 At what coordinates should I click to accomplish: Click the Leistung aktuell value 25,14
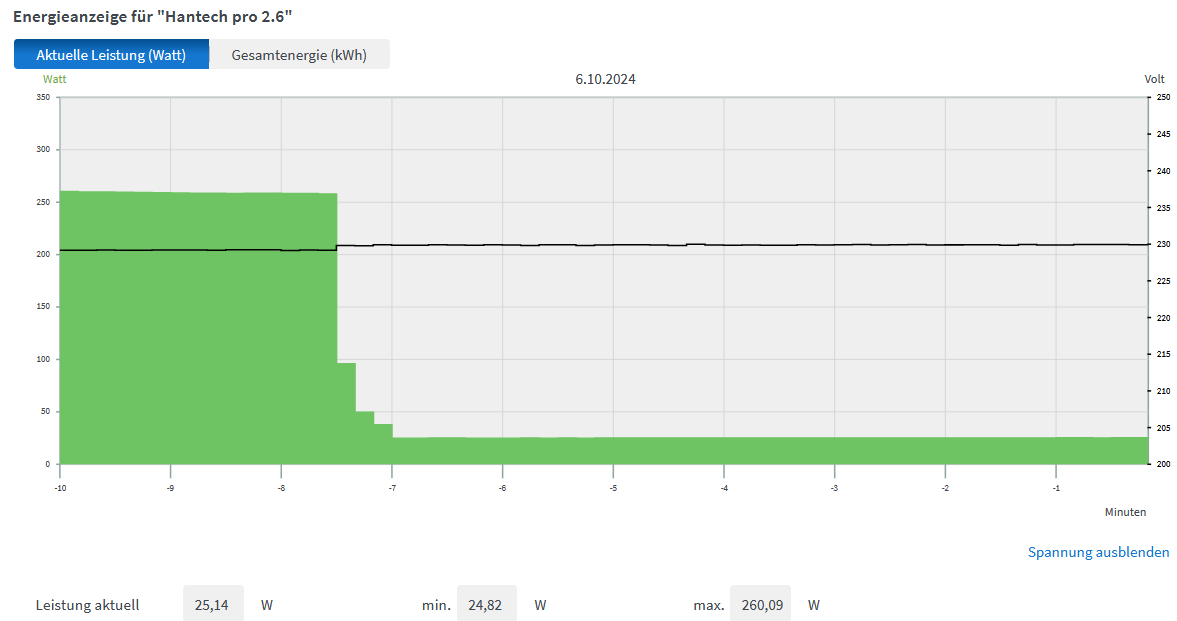pos(213,605)
